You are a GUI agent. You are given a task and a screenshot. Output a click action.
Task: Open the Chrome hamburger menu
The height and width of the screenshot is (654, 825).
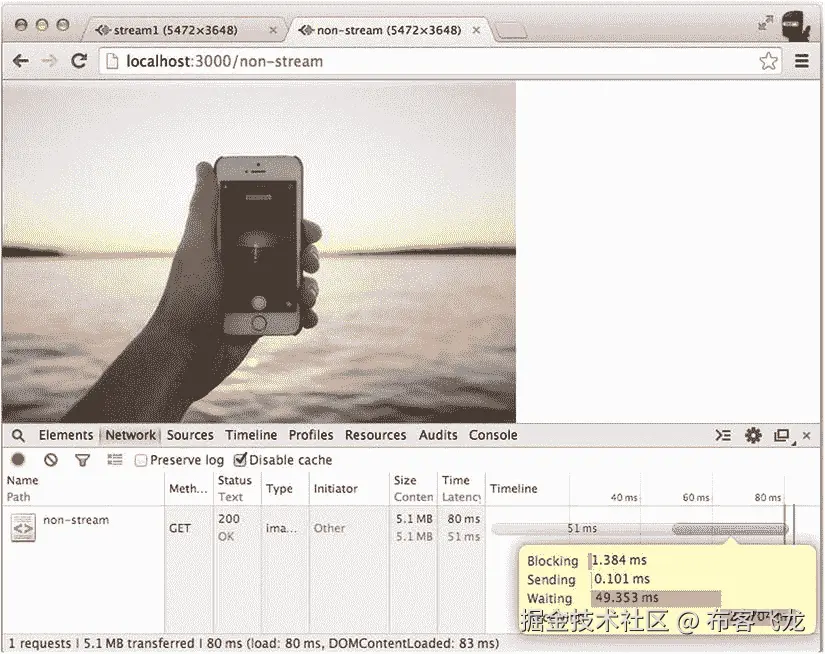point(801,61)
